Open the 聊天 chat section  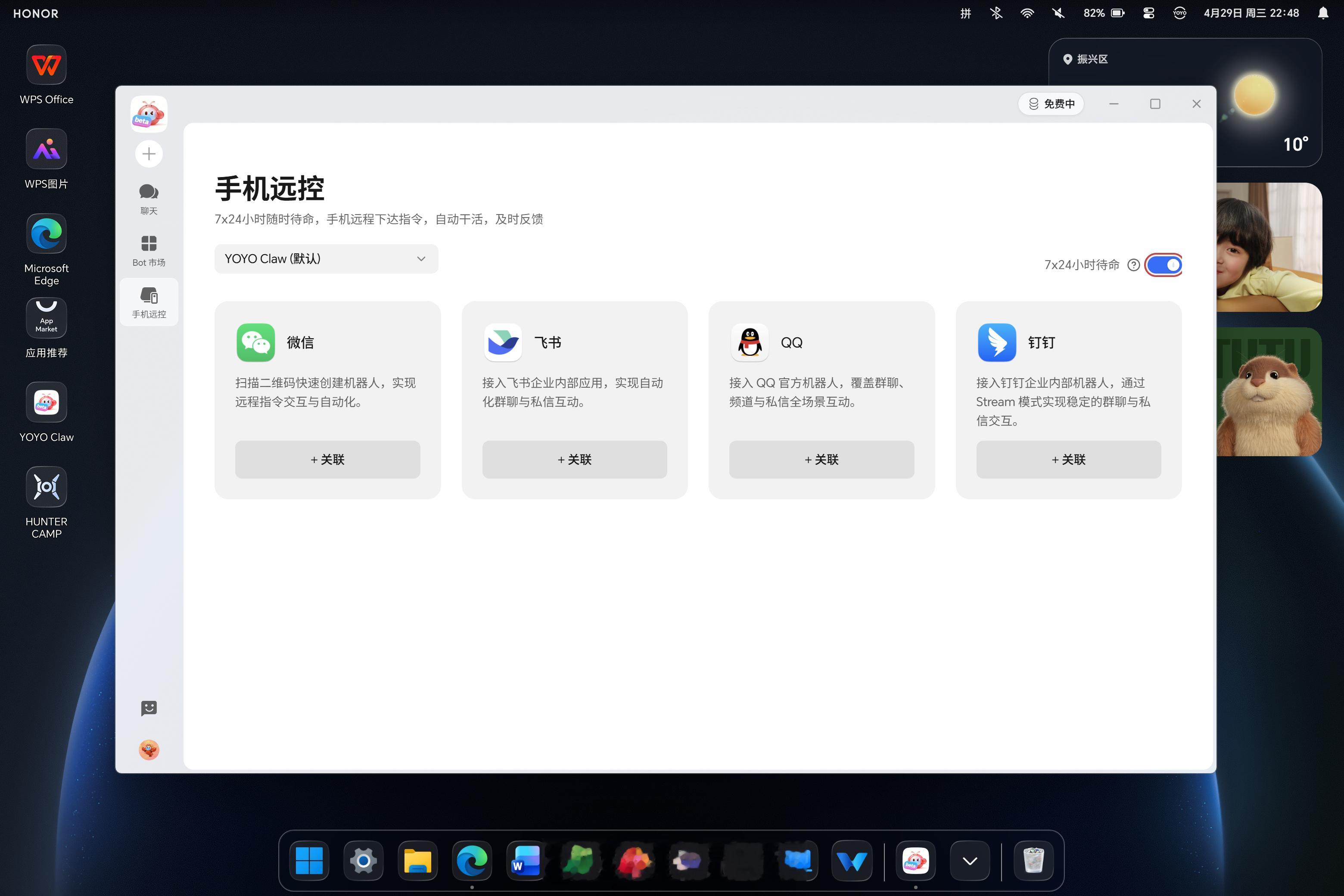pyautogui.click(x=149, y=199)
